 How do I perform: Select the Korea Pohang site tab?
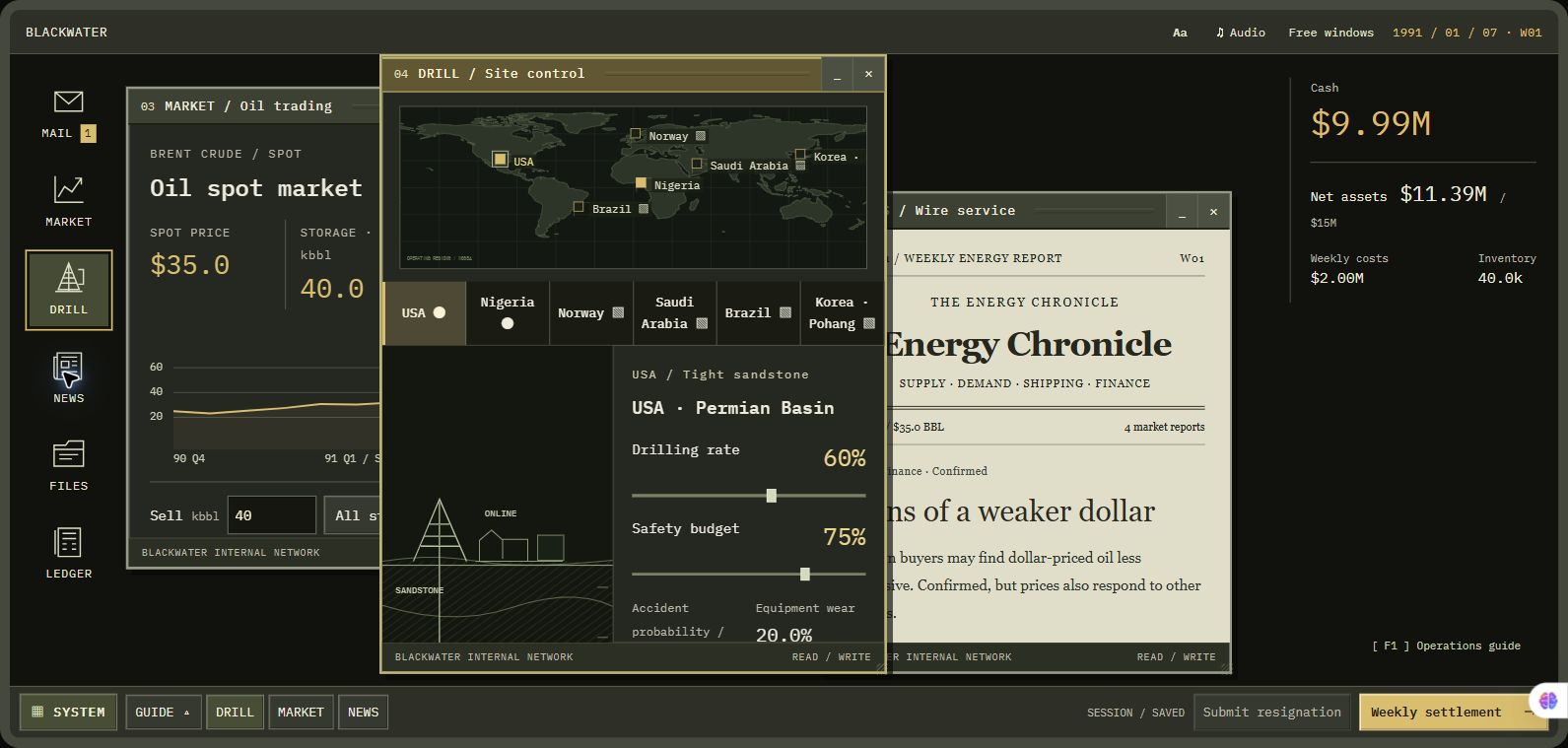point(842,312)
